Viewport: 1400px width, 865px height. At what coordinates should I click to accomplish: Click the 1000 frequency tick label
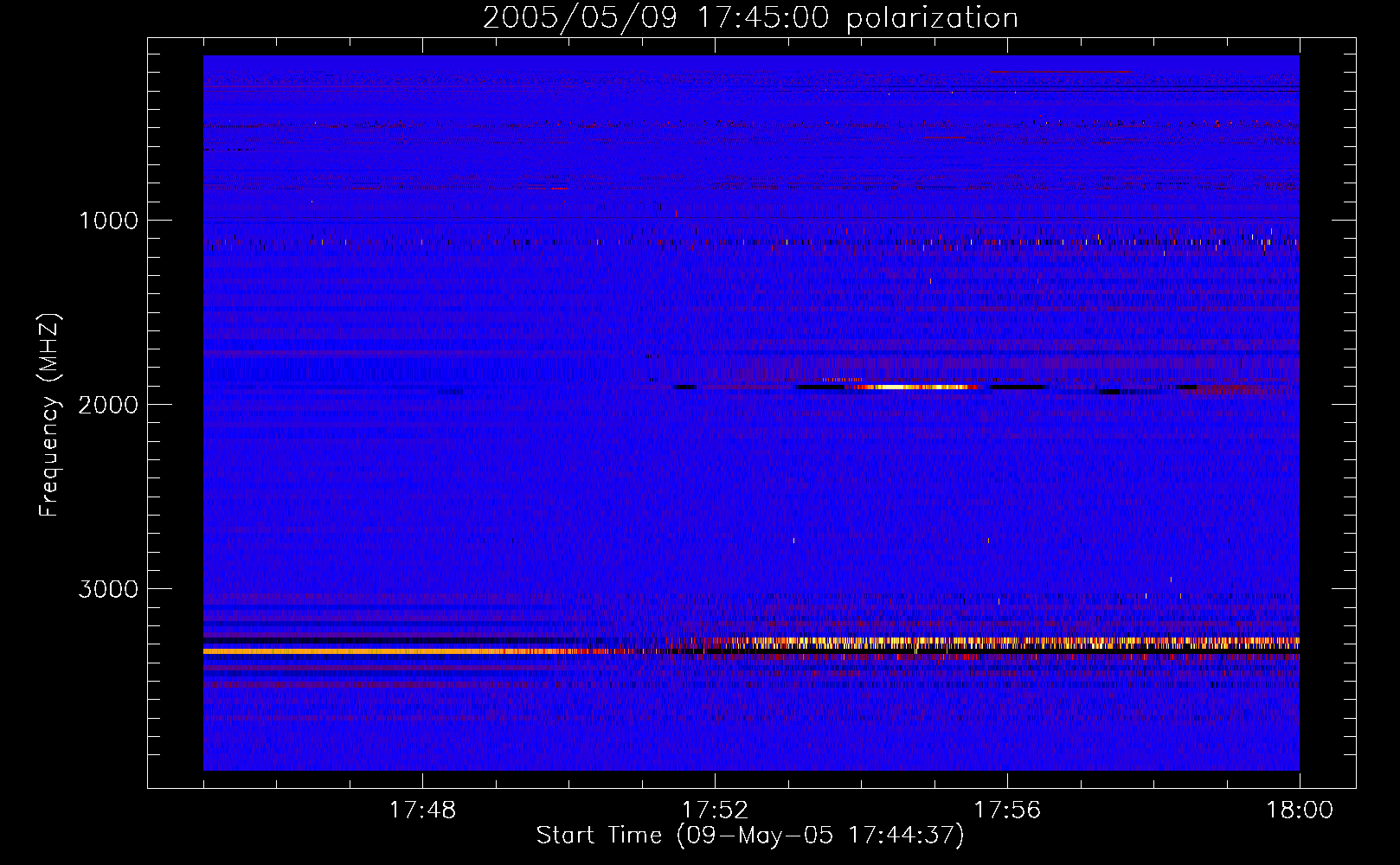[108, 221]
